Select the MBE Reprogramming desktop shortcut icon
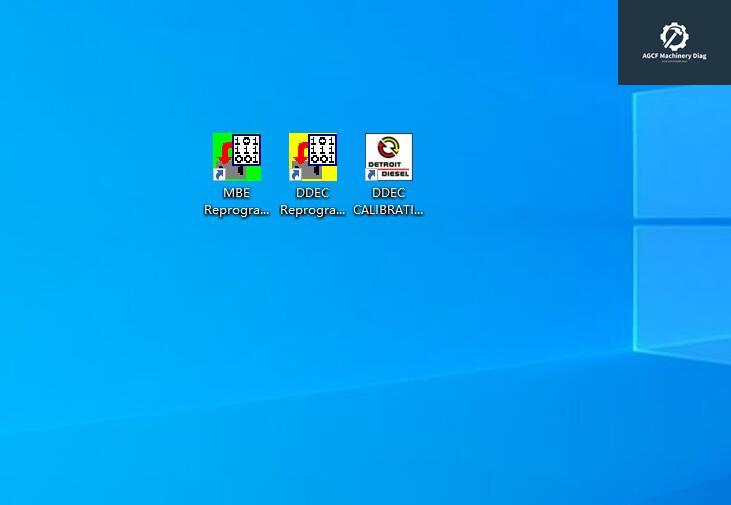Screen dimensions: 731x505 click(x=237, y=157)
